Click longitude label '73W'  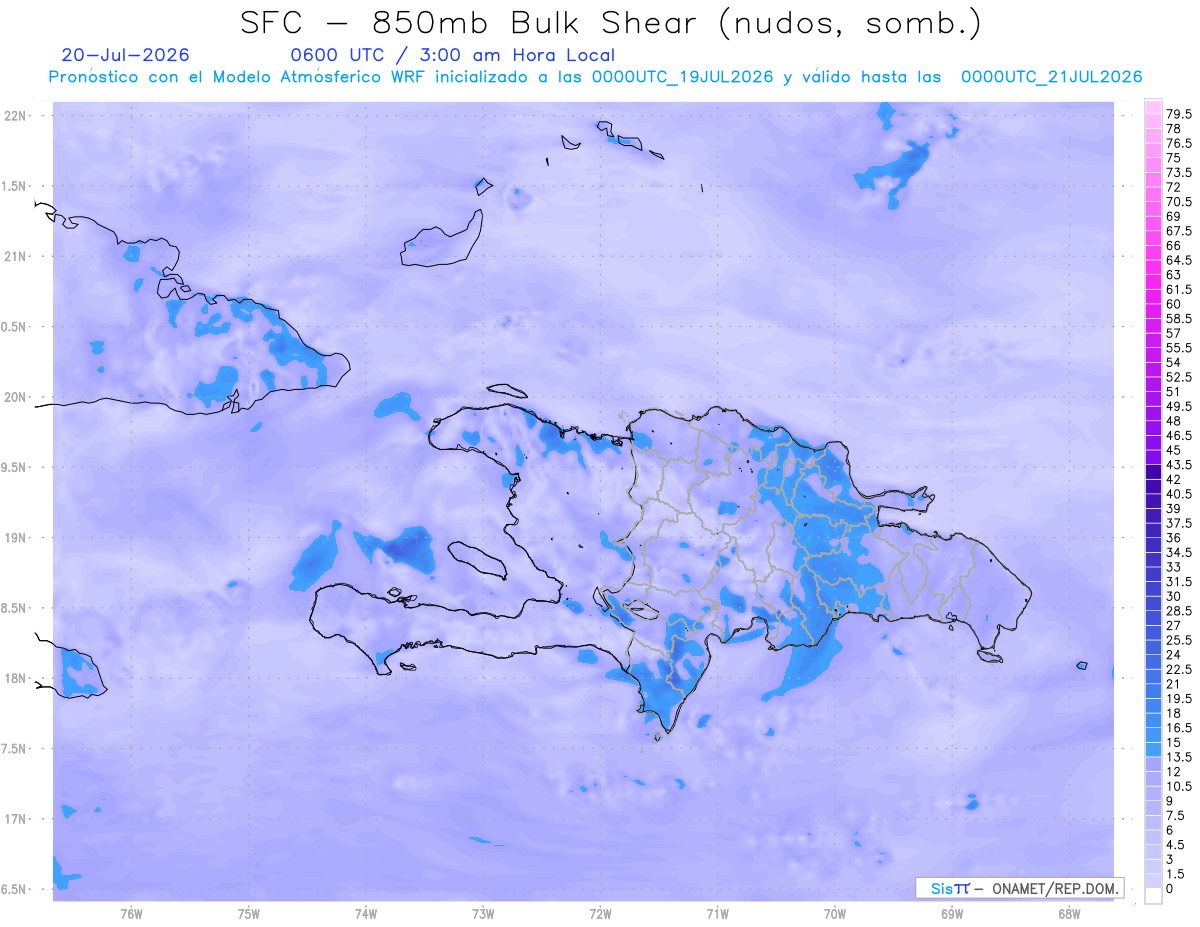pos(483,914)
